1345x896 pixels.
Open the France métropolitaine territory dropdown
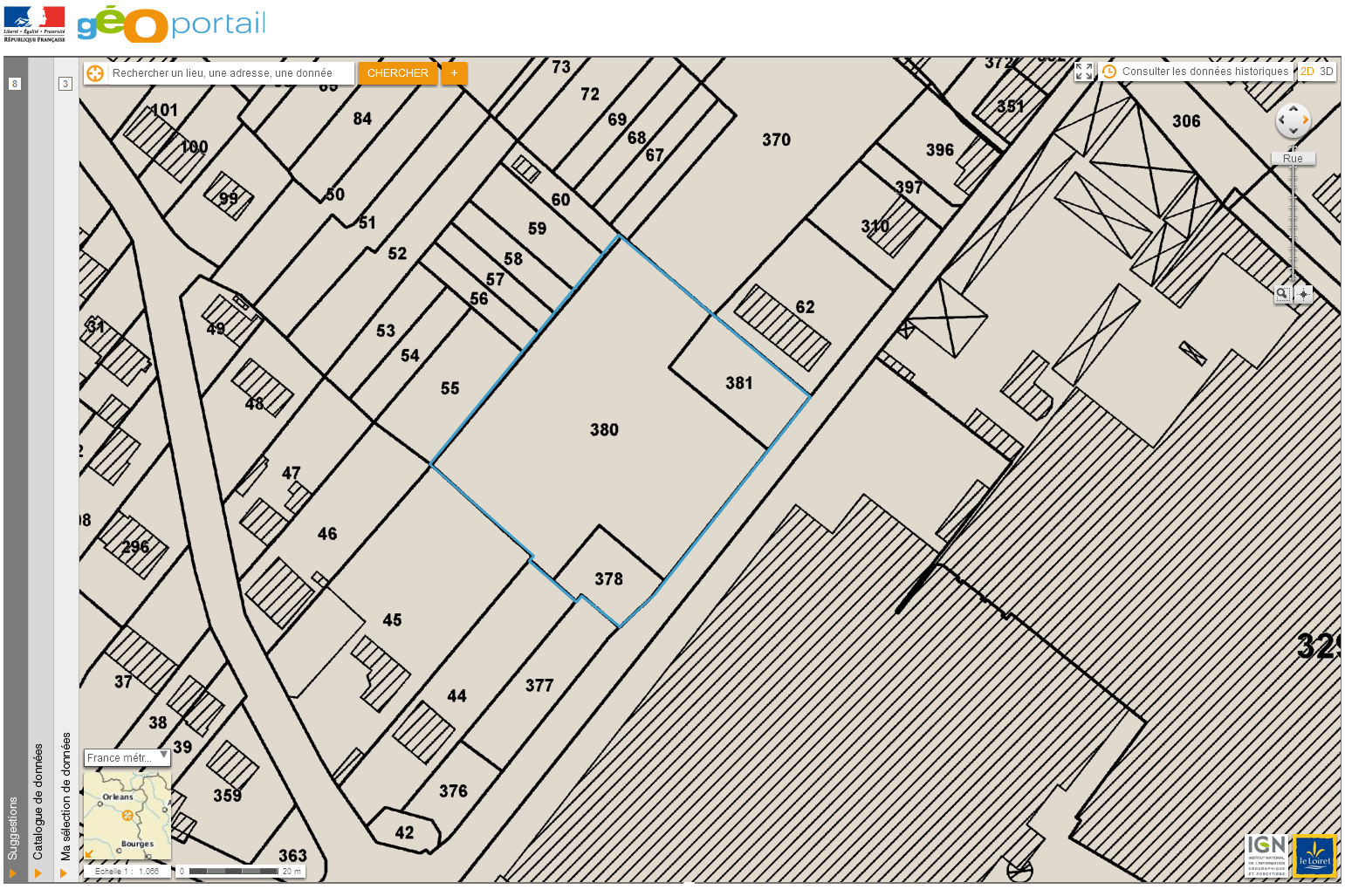[127, 757]
